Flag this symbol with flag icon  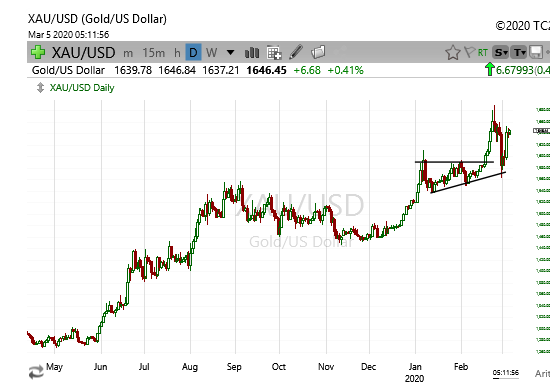(469, 52)
